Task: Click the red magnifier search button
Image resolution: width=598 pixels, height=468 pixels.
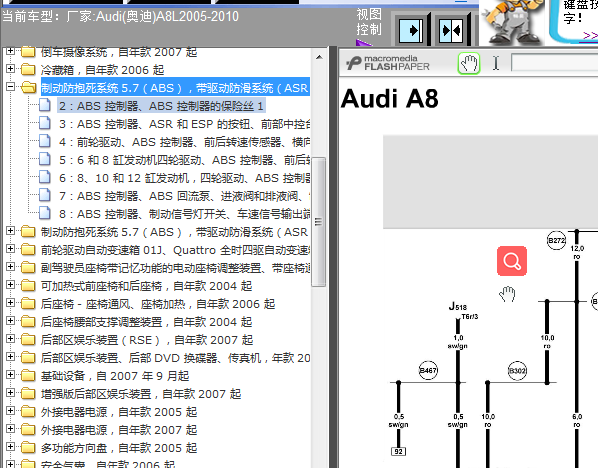Action: (512, 261)
